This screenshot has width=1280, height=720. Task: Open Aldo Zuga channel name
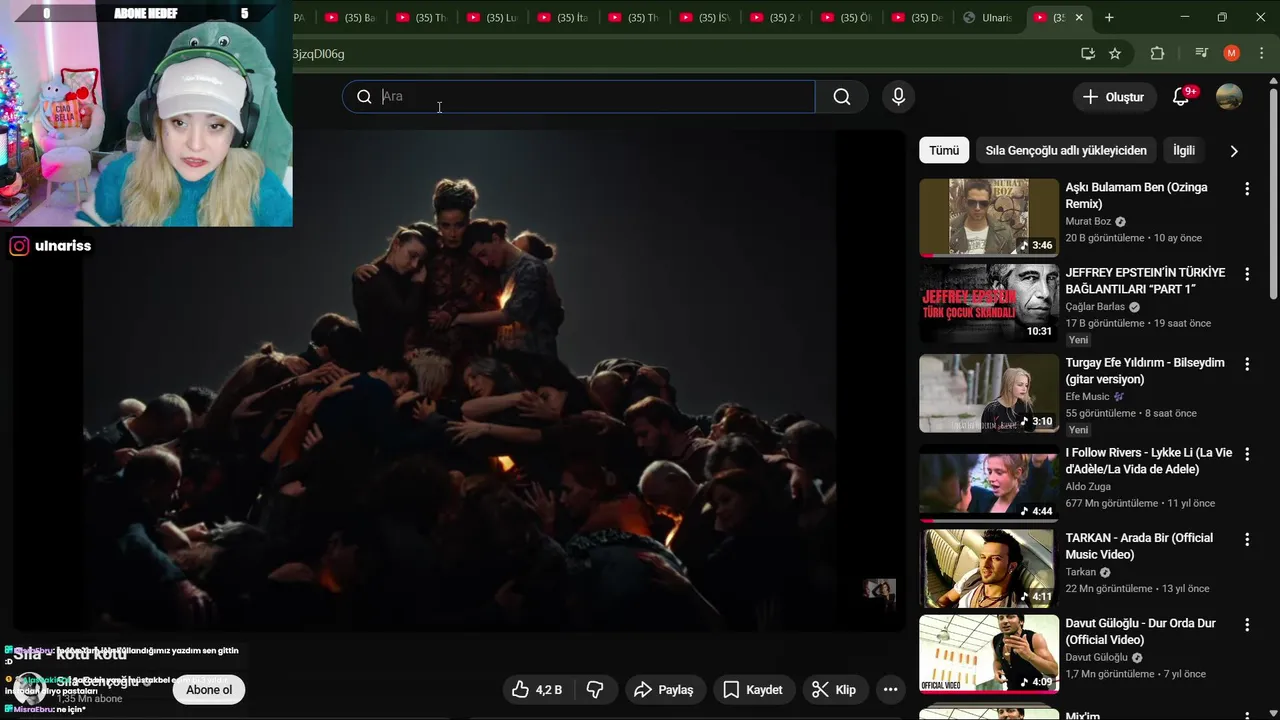pos(1088,487)
